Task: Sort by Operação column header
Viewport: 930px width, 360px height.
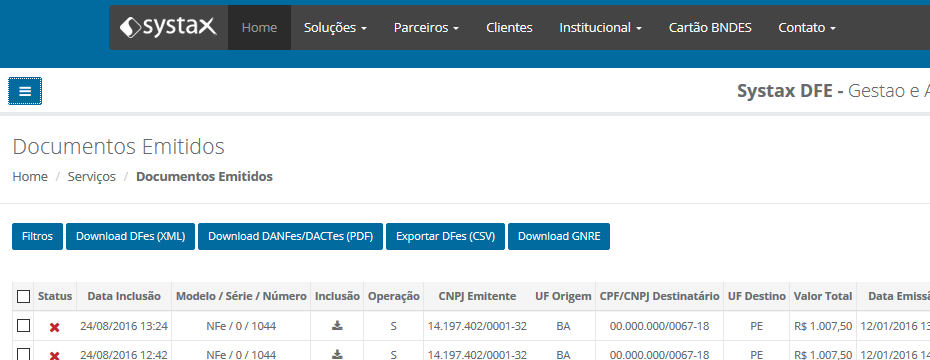Action: point(394,296)
